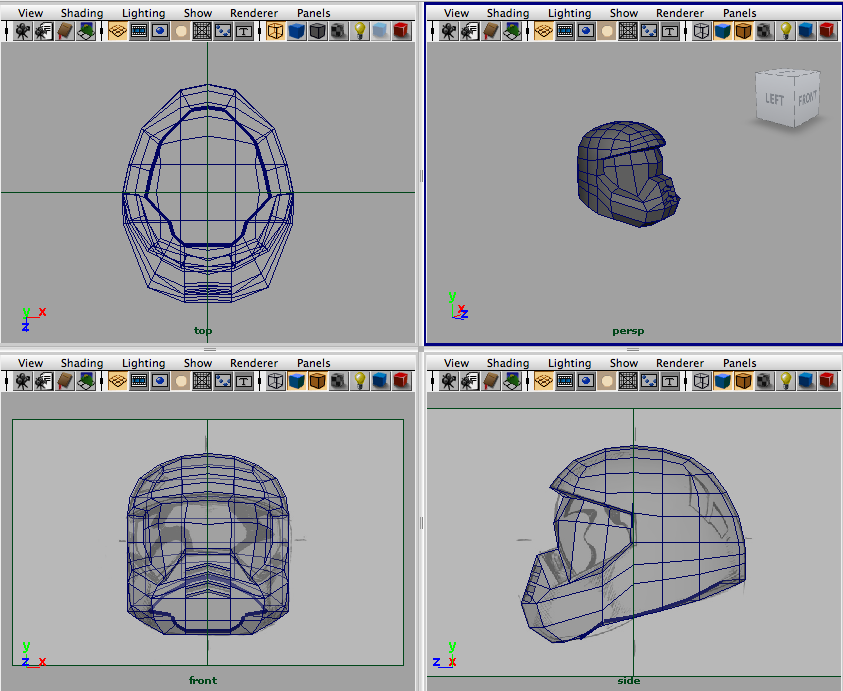Open the Panels menu in front panel
This screenshot has height=691, width=843.
(313, 363)
